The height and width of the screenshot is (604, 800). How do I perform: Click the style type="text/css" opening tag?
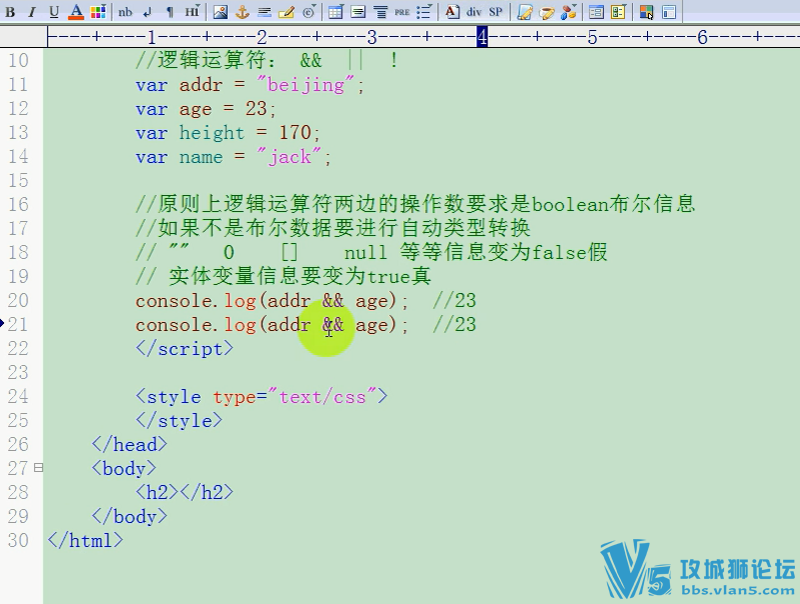[261, 396]
